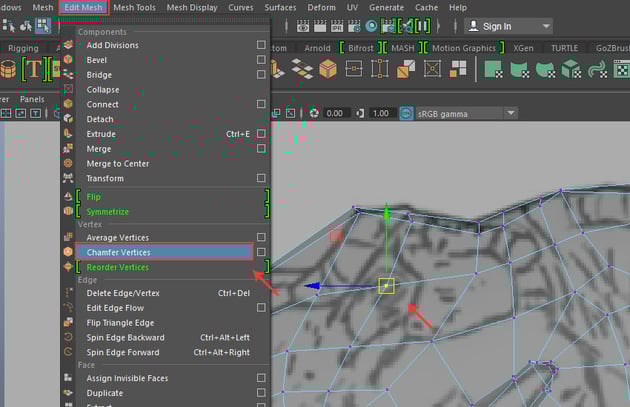Open Average Vertices option box
This screenshot has height=407, width=630.
261,237
